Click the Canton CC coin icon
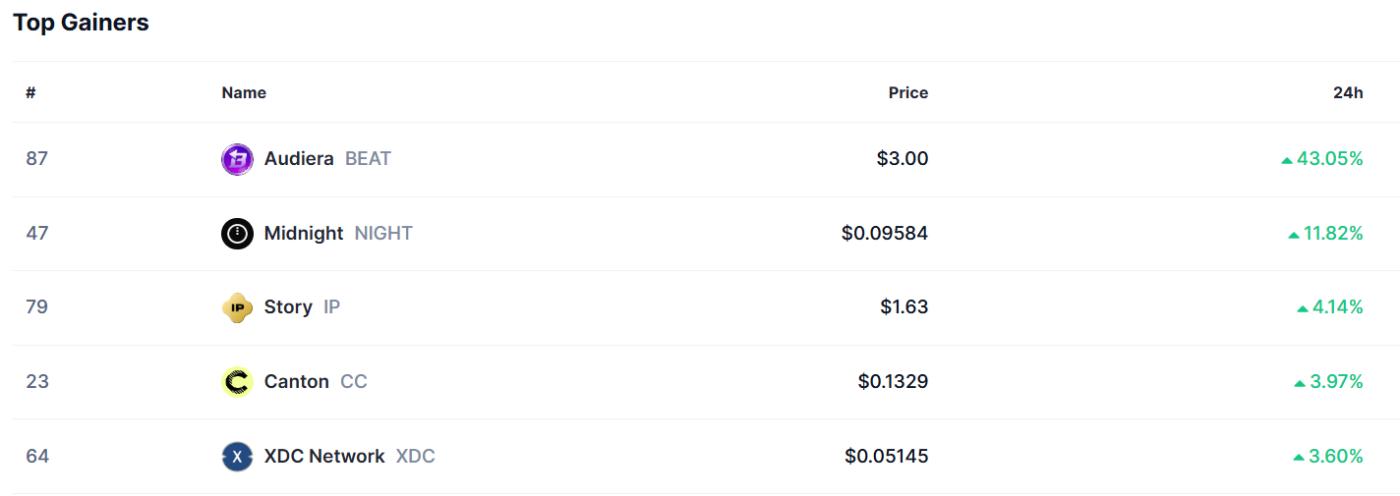This screenshot has width=1400, height=496. coord(237,382)
